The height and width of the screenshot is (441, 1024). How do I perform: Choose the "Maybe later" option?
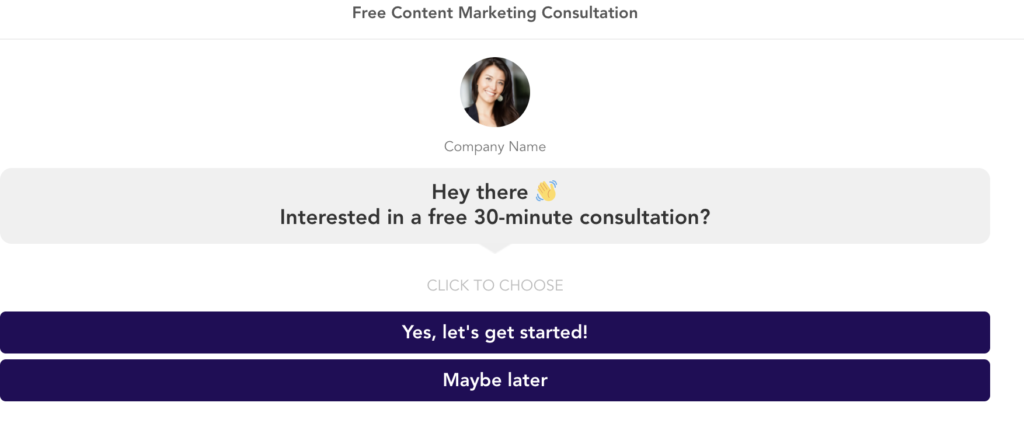(x=495, y=380)
